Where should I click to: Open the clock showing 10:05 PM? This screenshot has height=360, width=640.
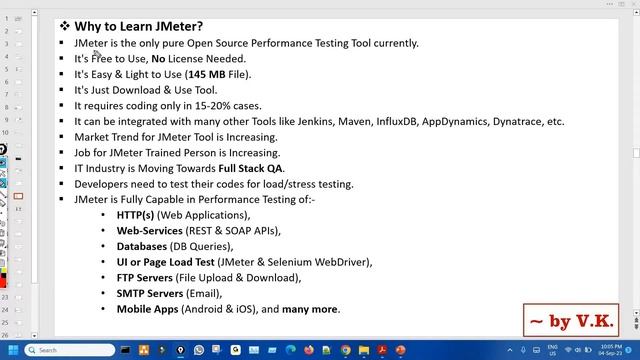point(611,350)
